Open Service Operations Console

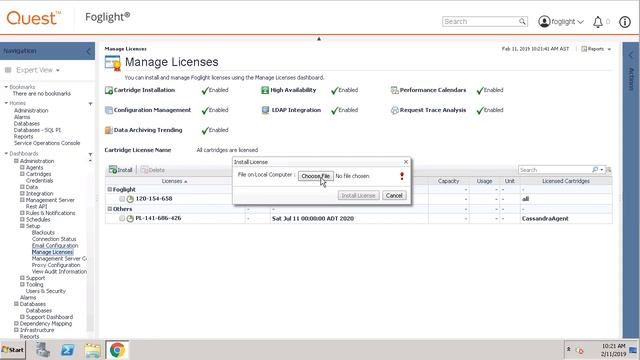[47, 143]
